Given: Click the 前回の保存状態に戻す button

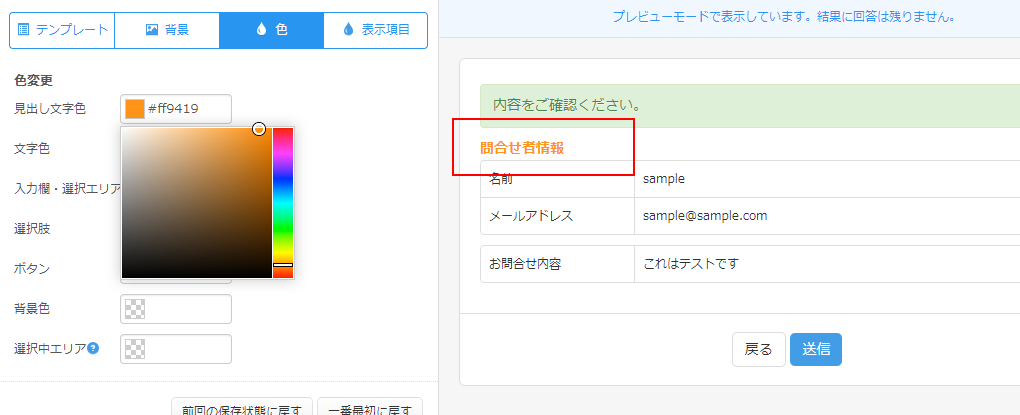Looking at the screenshot, I should pos(241,408).
